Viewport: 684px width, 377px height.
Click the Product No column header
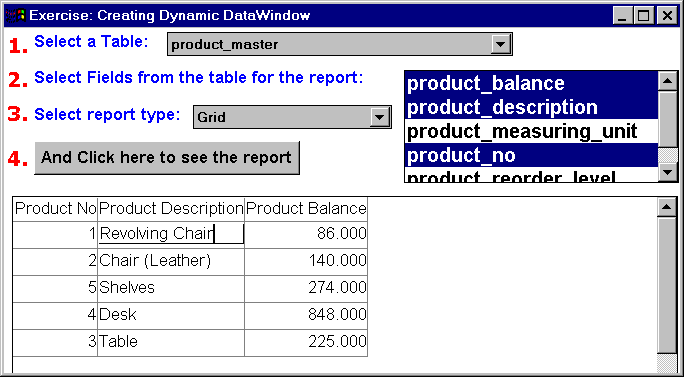[x=55, y=209]
